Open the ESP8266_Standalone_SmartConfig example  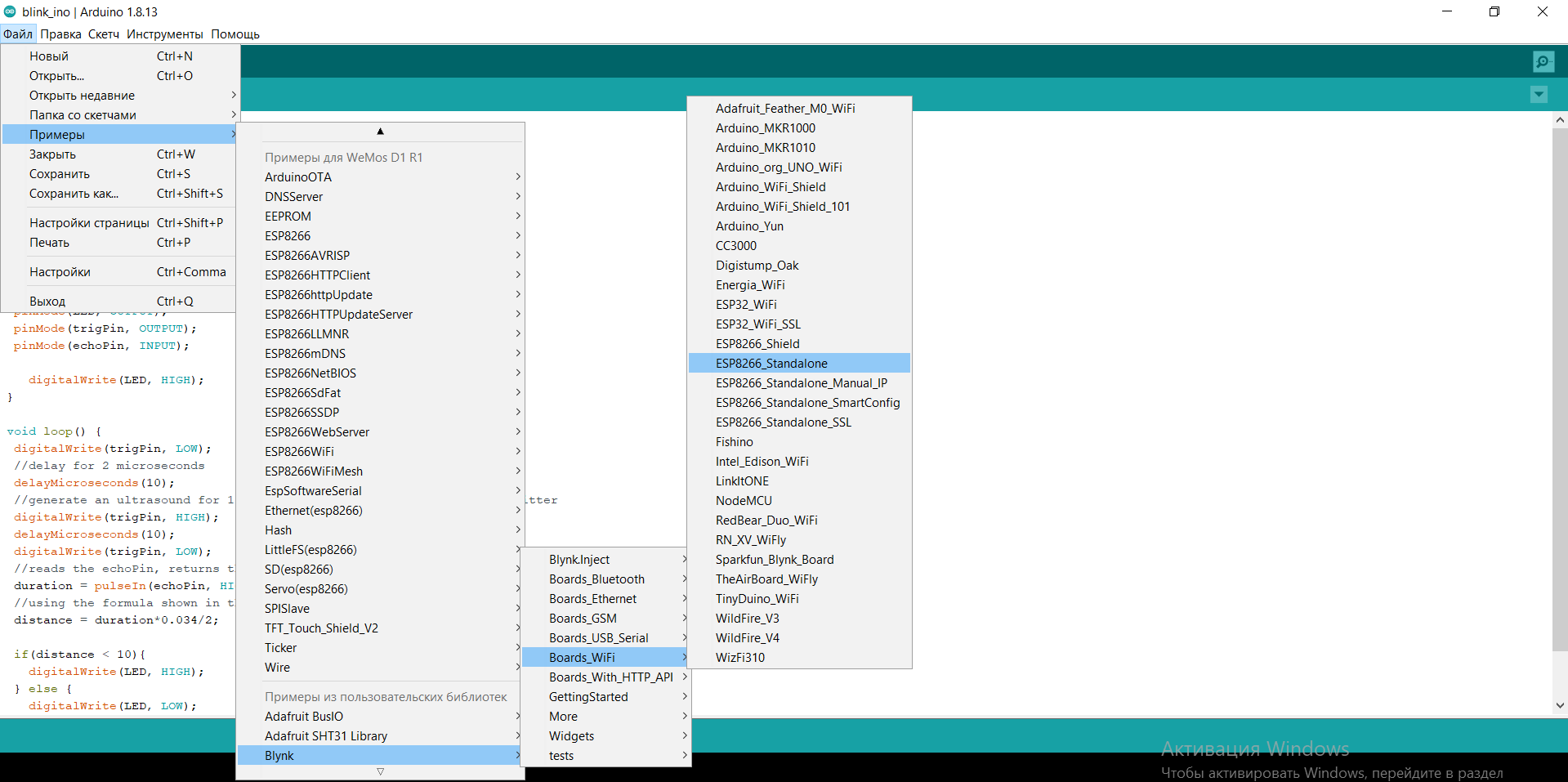(x=799, y=403)
